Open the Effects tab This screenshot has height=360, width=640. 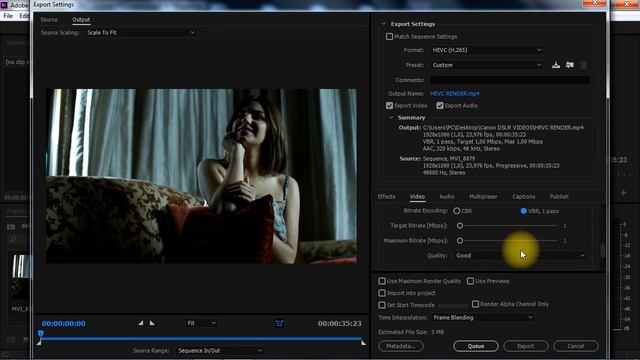[386, 197]
